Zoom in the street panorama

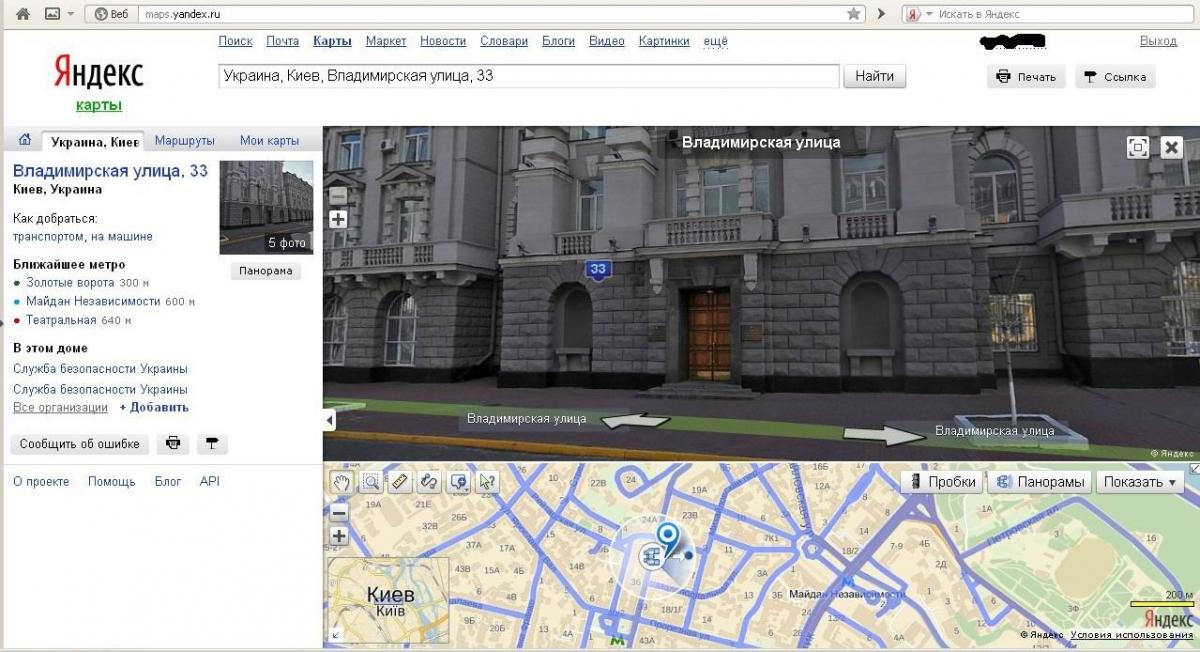pyautogui.click(x=338, y=219)
